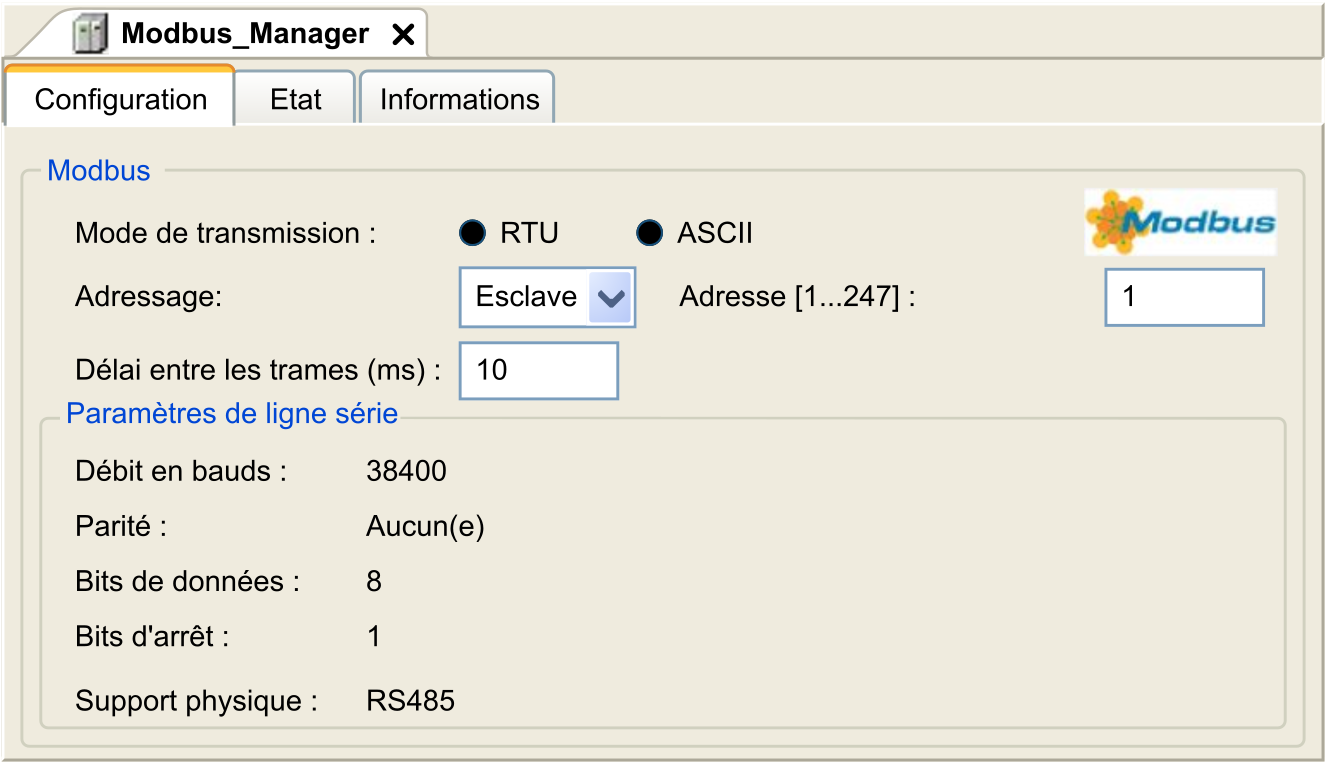Click the Modbus_Manager tab title
The image size is (1326, 763).
[x=245, y=35]
